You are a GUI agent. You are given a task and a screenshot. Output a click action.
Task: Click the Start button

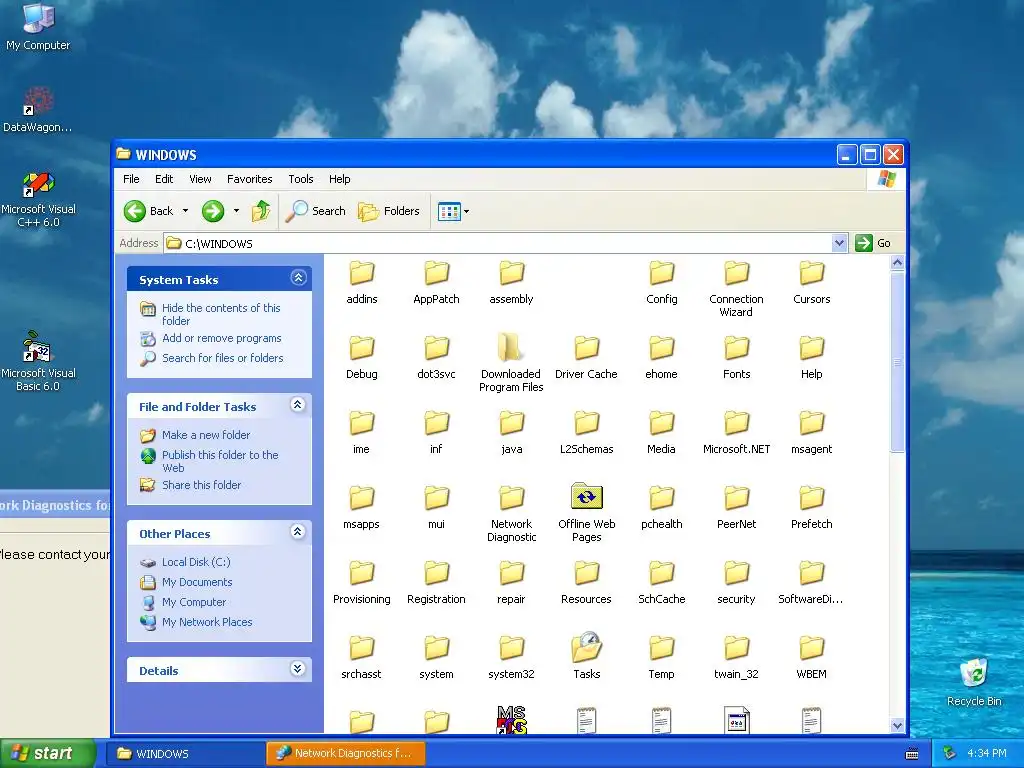click(48, 753)
